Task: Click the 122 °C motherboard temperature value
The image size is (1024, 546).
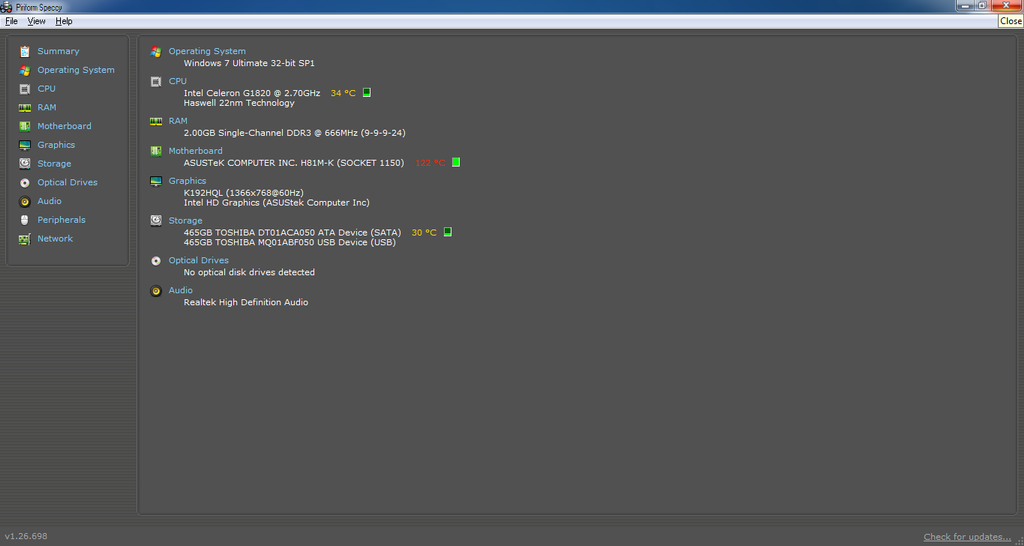Action: [430, 163]
